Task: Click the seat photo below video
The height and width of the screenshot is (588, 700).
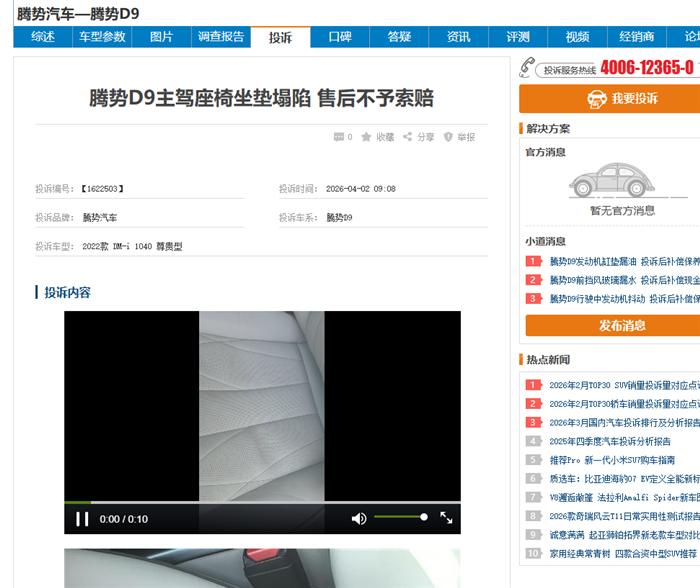Action: 262,568
